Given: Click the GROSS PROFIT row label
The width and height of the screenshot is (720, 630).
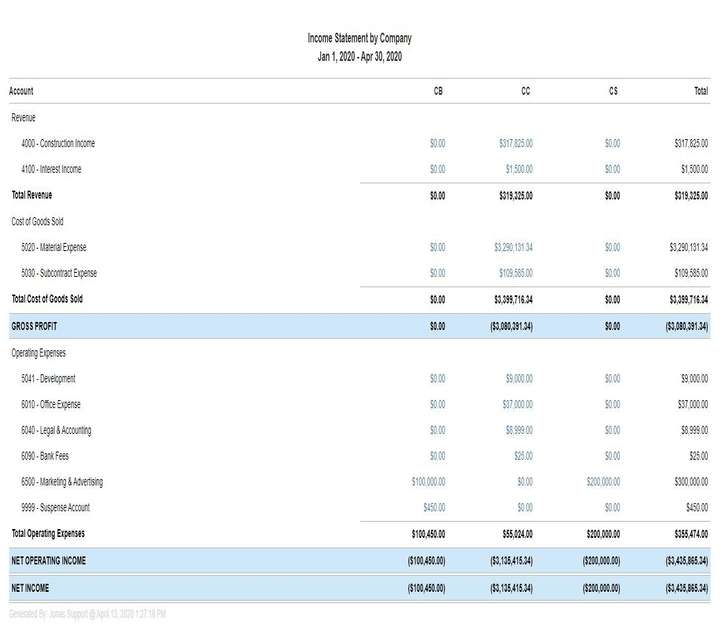Looking at the screenshot, I should click(35, 326).
